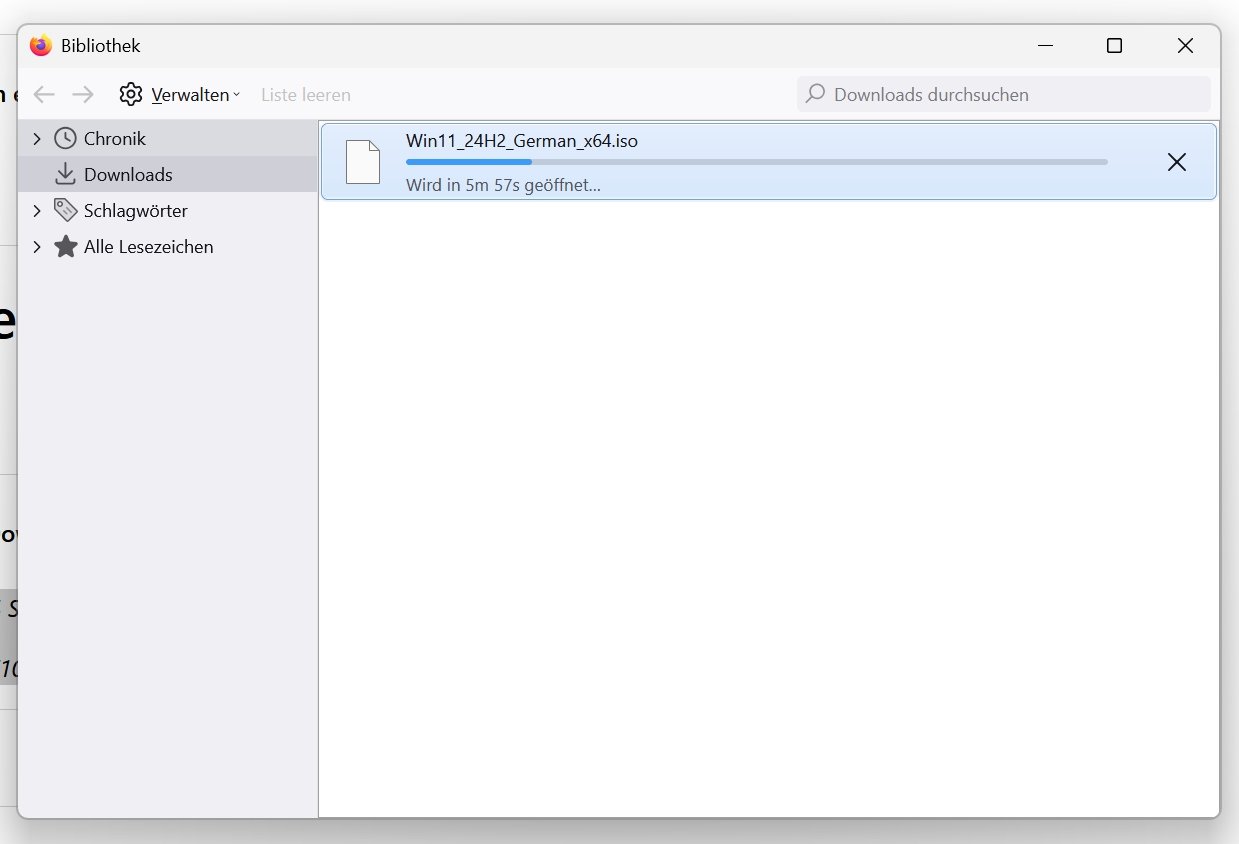
Task: Click the search magnifier icon
Action: tap(816, 94)
